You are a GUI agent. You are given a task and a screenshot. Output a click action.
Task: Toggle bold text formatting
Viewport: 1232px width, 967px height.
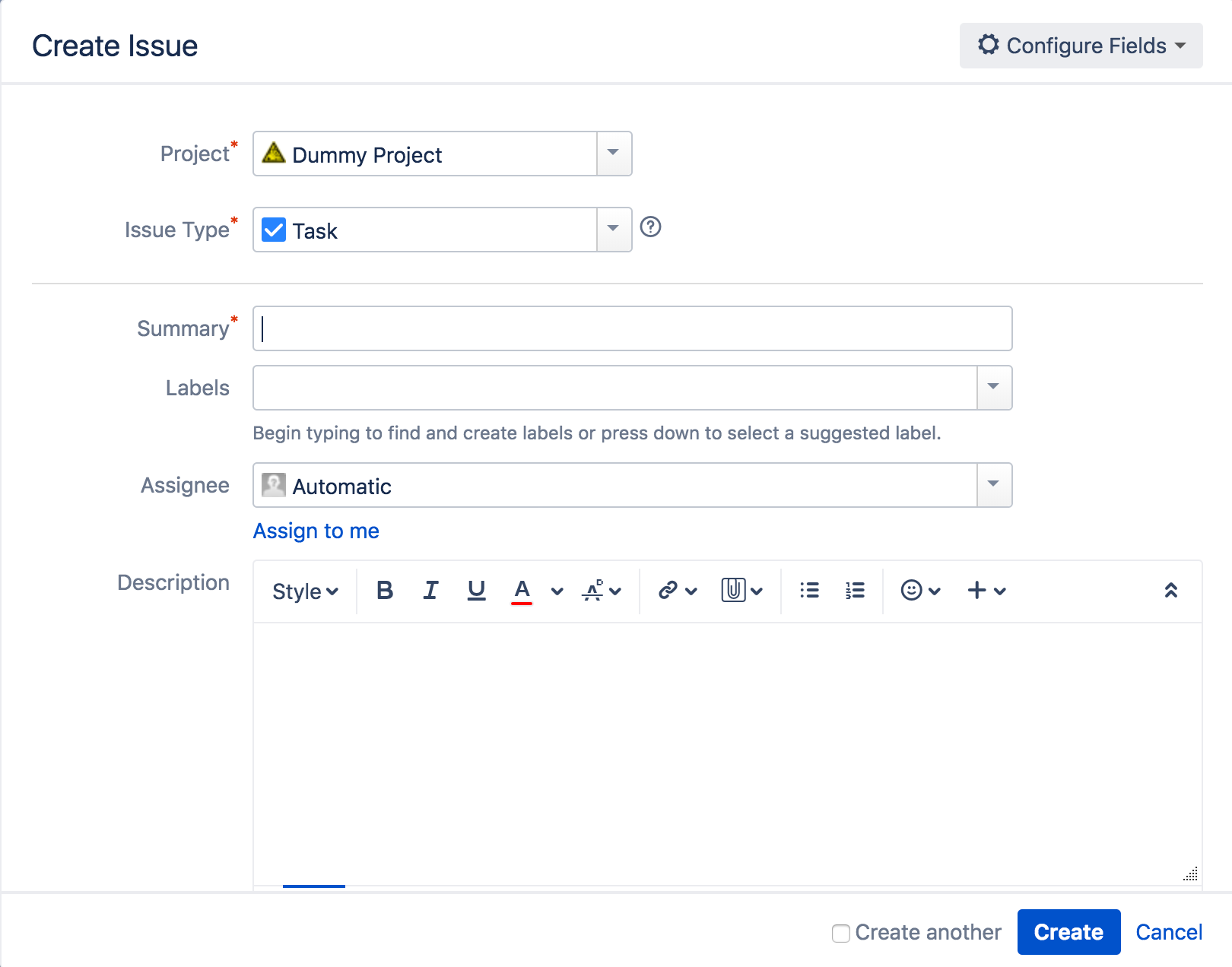coord(384,591)
